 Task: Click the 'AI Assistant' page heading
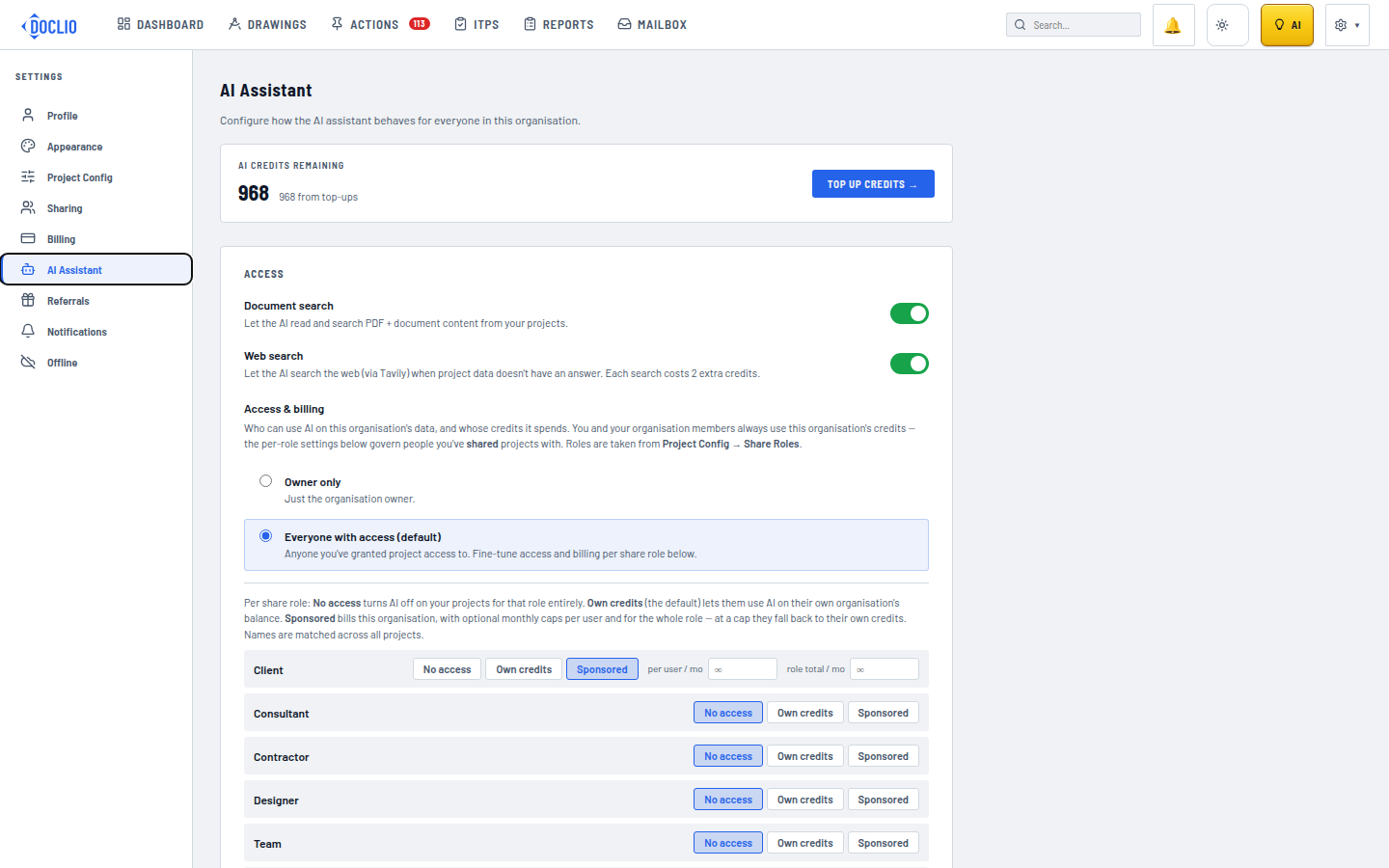266,91
